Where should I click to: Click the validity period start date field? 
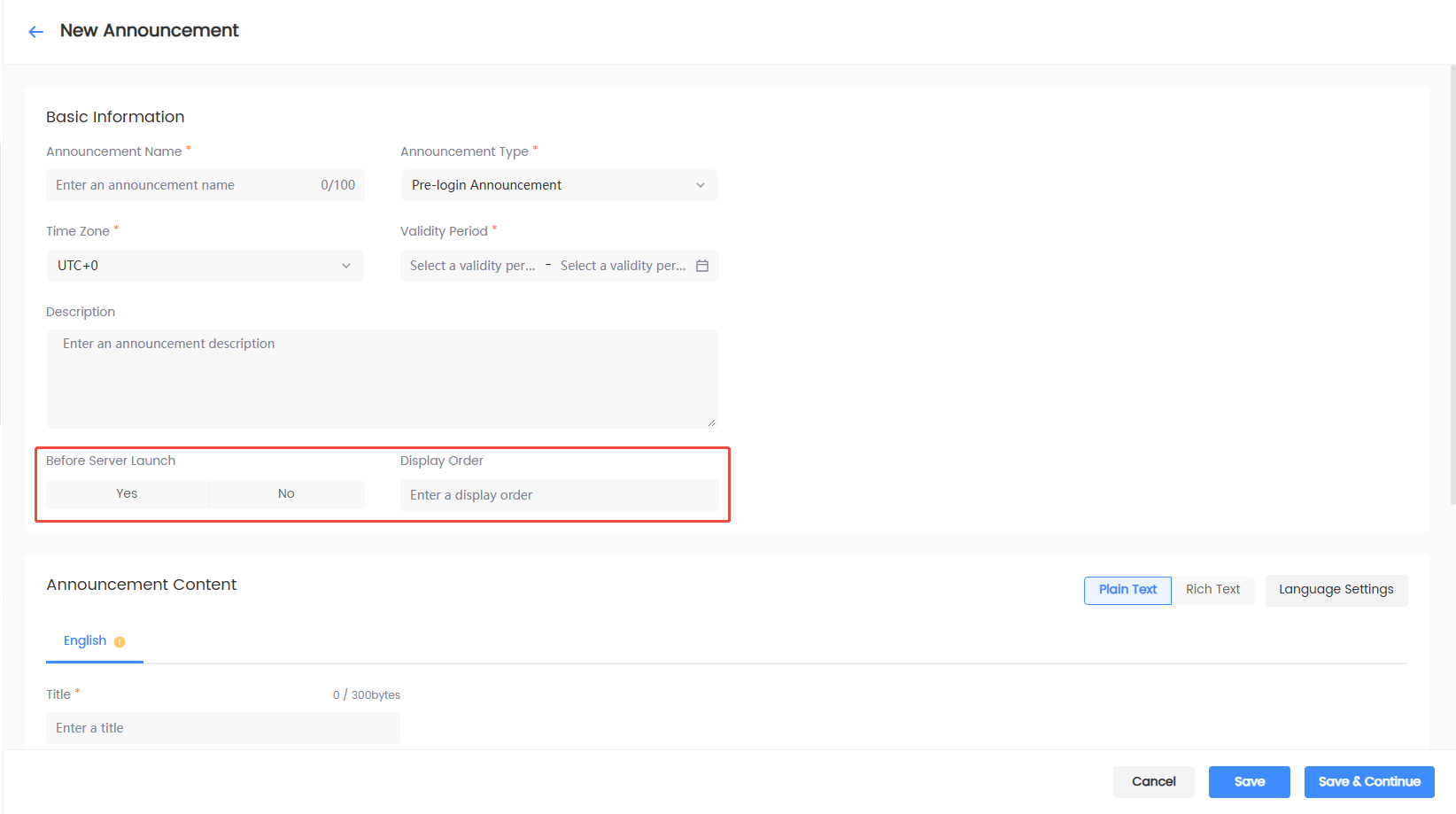(x=473, y=266)
